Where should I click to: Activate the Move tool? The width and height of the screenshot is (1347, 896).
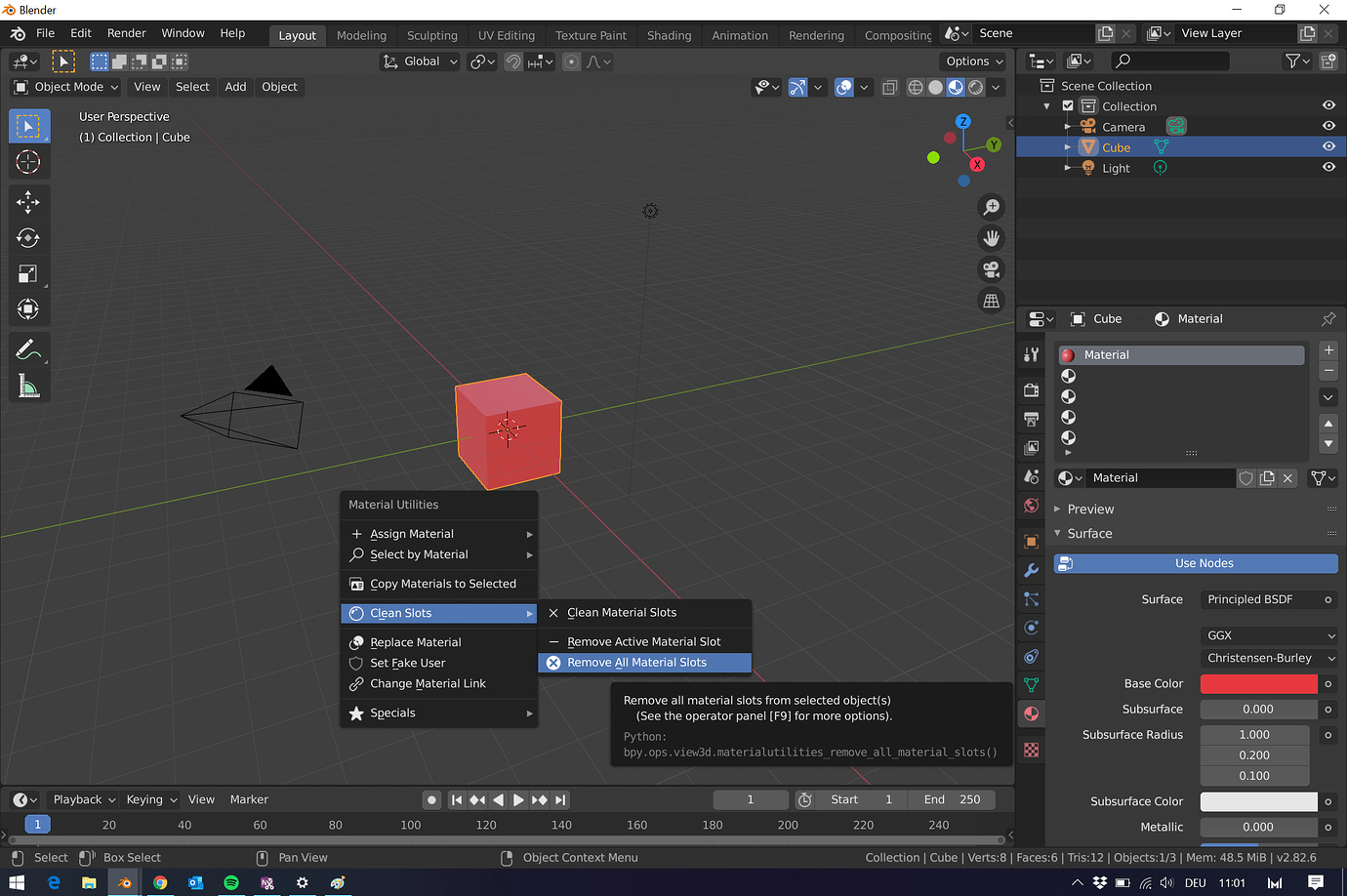[x=28, y=202]
